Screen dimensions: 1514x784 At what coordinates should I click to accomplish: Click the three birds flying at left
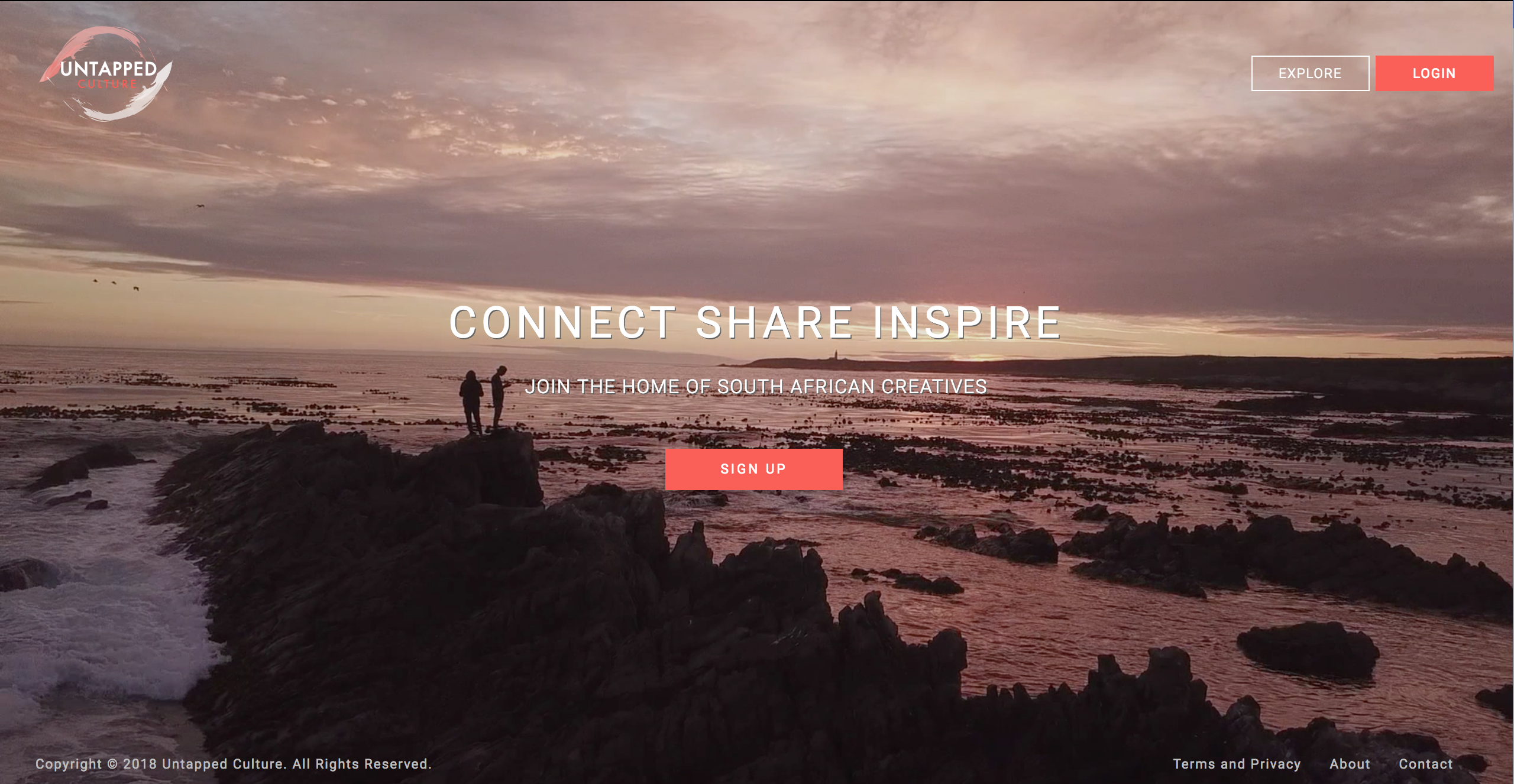pyautogui.click(x=115, y=284)
